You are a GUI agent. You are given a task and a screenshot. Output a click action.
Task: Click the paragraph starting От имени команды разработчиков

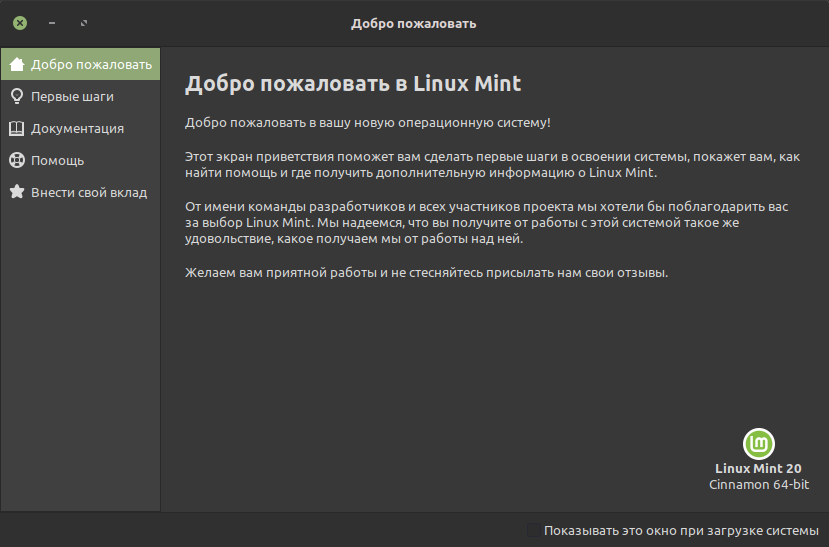pyautogui.click(x=486, y=222)
